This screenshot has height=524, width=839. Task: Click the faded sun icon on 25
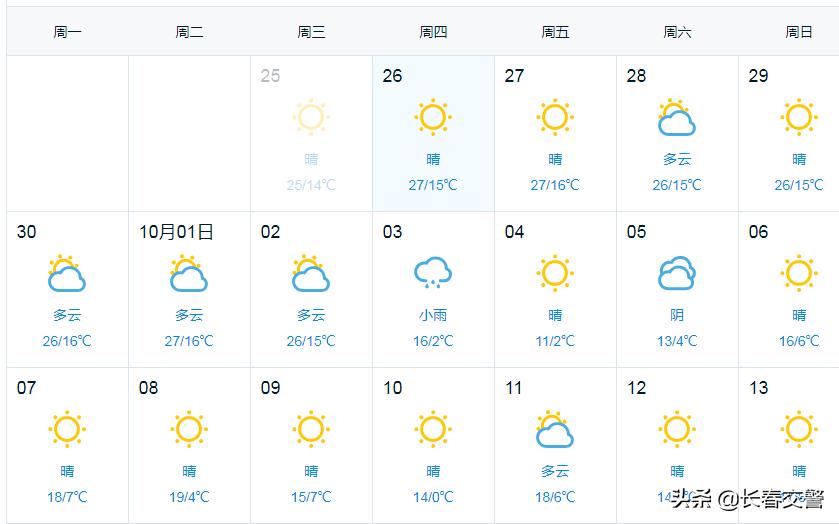click(x=311, y=117)
